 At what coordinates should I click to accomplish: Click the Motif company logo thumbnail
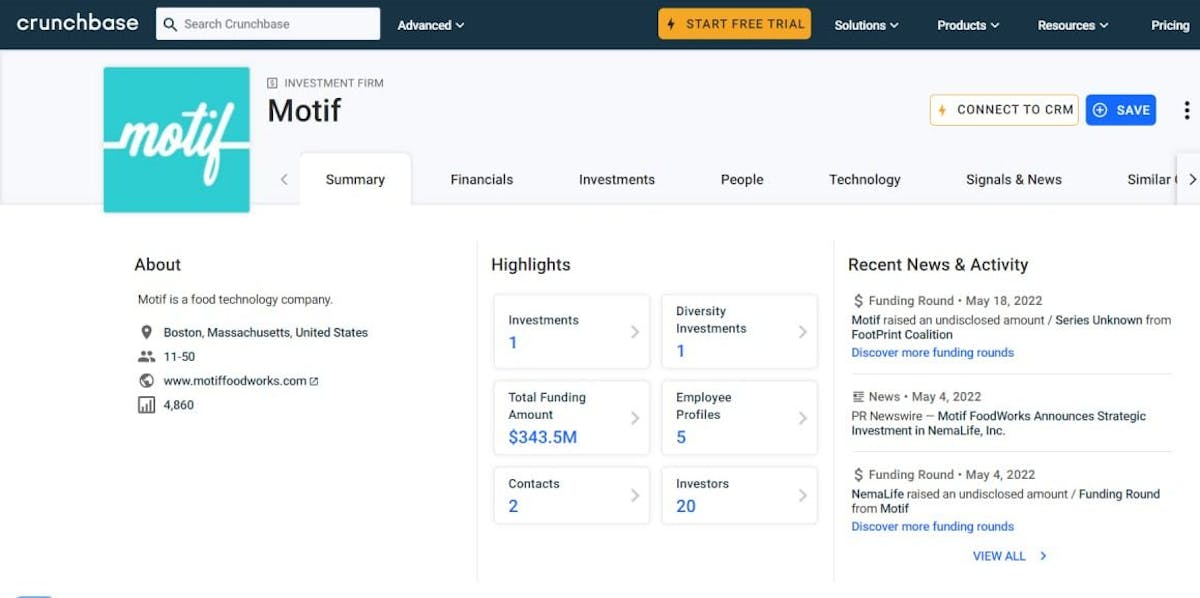pos(176,139)
